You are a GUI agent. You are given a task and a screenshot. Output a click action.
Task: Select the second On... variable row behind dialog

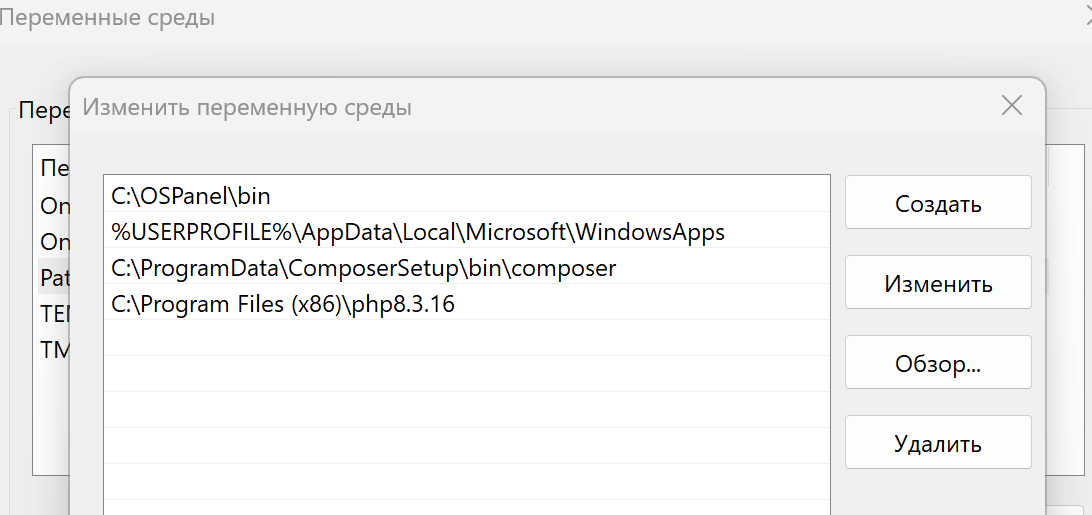pos(53,241)
